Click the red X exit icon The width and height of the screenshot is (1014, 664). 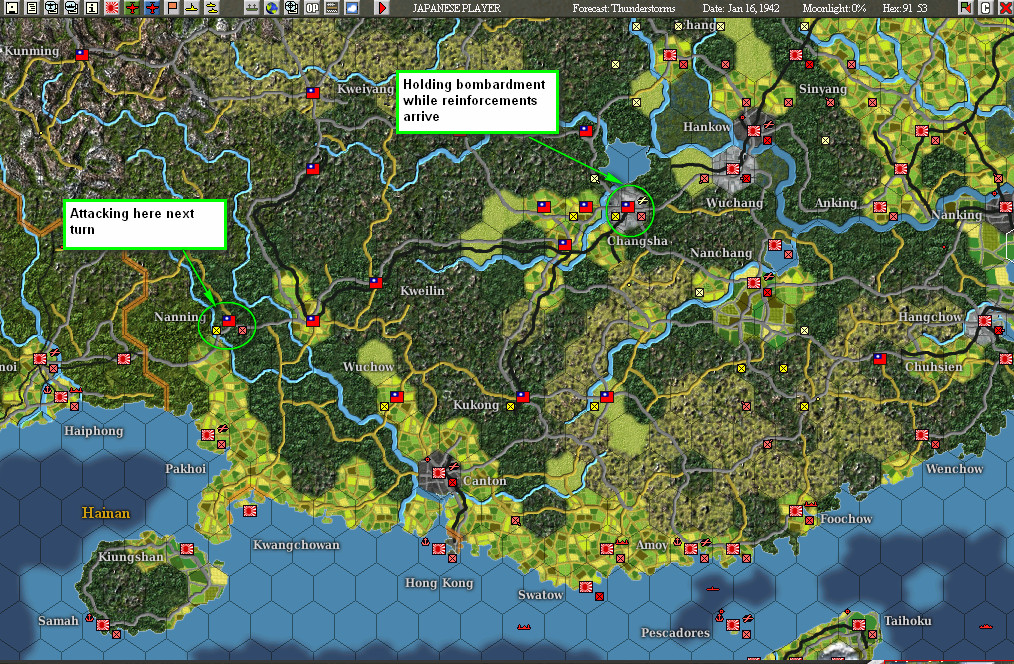[1006, 8]
